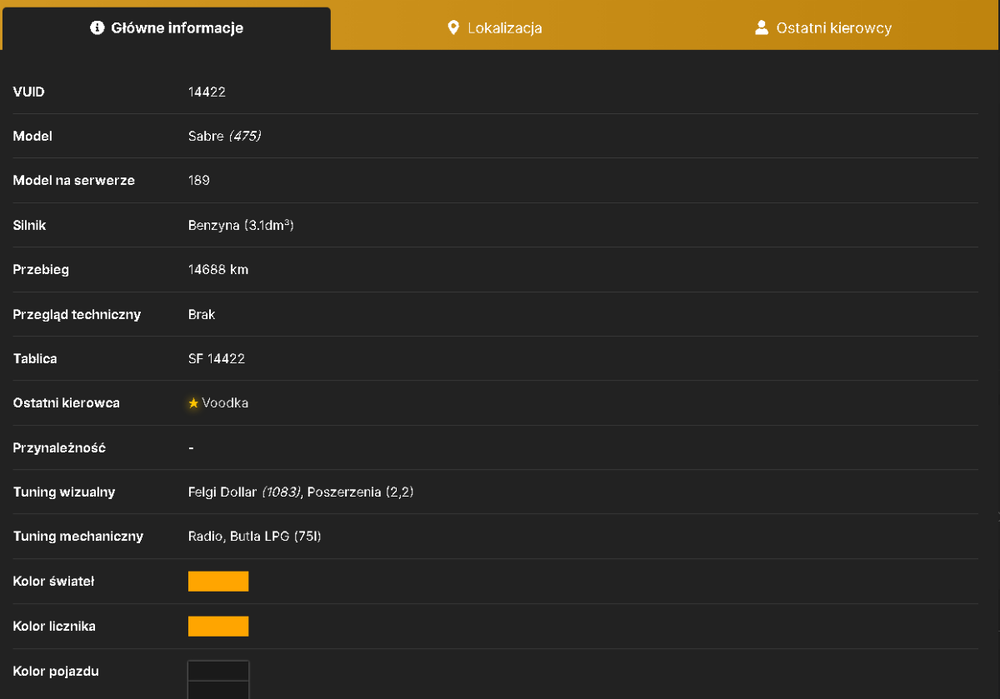
Task: Click the Kolor licznika orange swatch
Action: click(x=218, y=626)
